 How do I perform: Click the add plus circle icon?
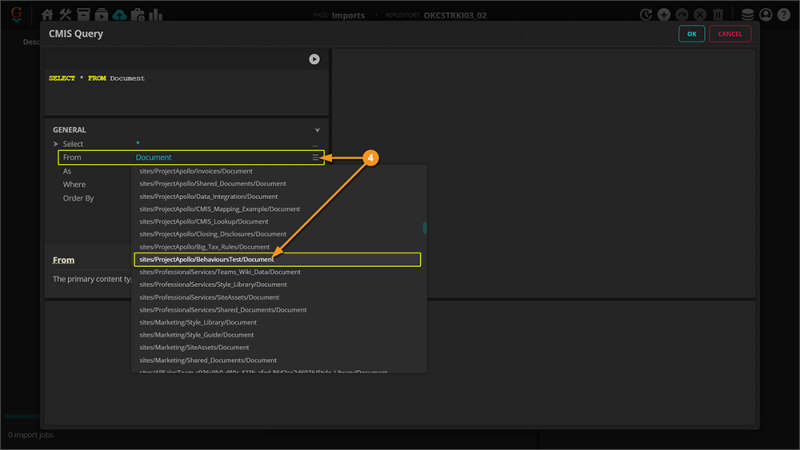[x=664, y=15]
